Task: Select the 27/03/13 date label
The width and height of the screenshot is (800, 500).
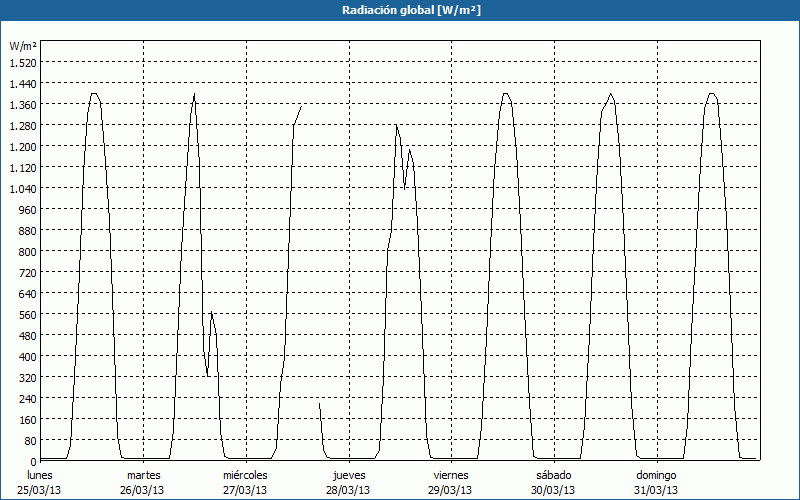Action: [245, 490]
